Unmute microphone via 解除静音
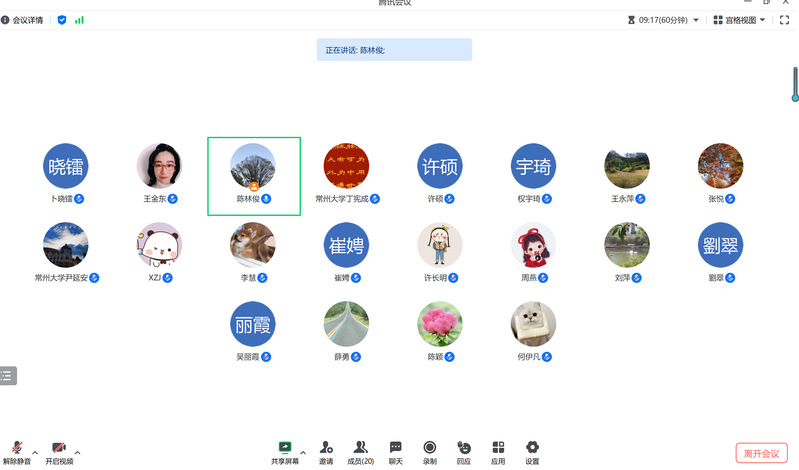 (17, 453)
